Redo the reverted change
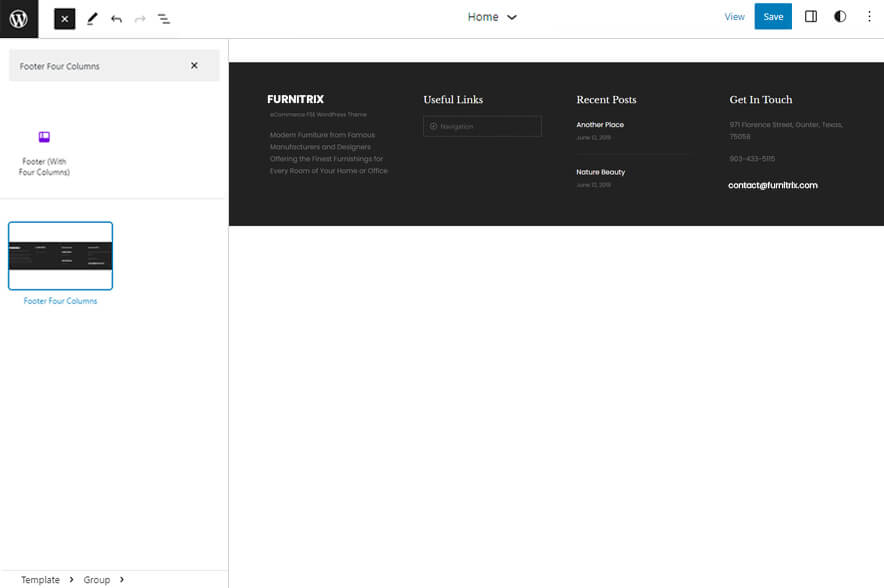The width and height of the screenshot is (884, 588). click(139, 17)
